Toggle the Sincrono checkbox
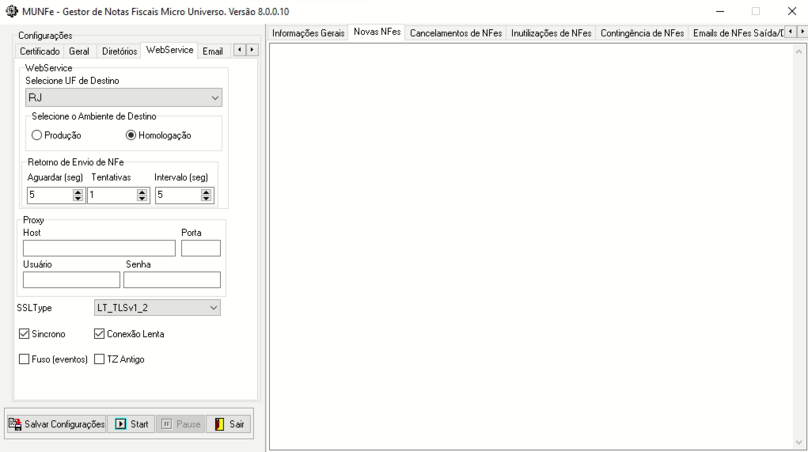This screenshot has width=808, height=452. point(25,334)
